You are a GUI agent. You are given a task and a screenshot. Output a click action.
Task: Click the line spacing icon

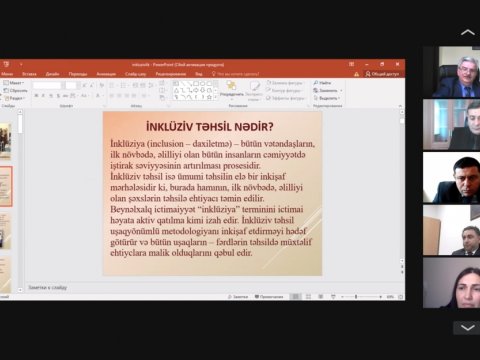pos(151,86)
